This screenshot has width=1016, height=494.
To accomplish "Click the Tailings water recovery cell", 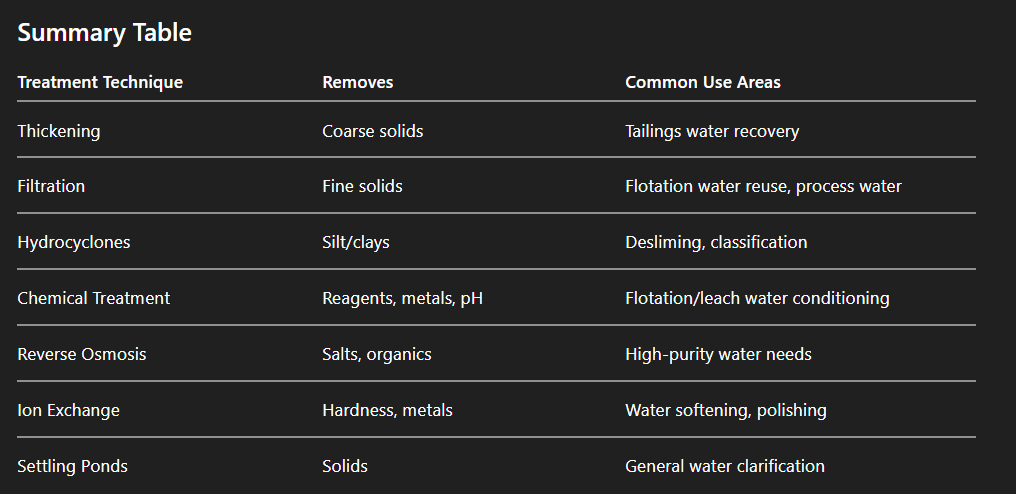I will (712, 131).
